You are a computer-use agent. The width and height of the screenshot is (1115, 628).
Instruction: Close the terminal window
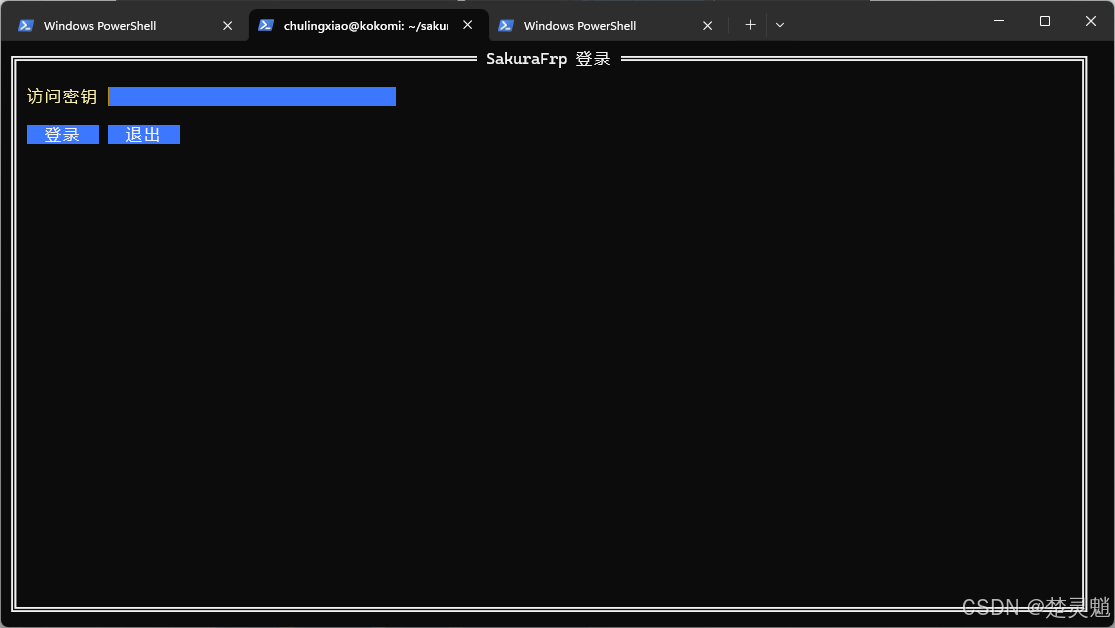[1091, 21]
